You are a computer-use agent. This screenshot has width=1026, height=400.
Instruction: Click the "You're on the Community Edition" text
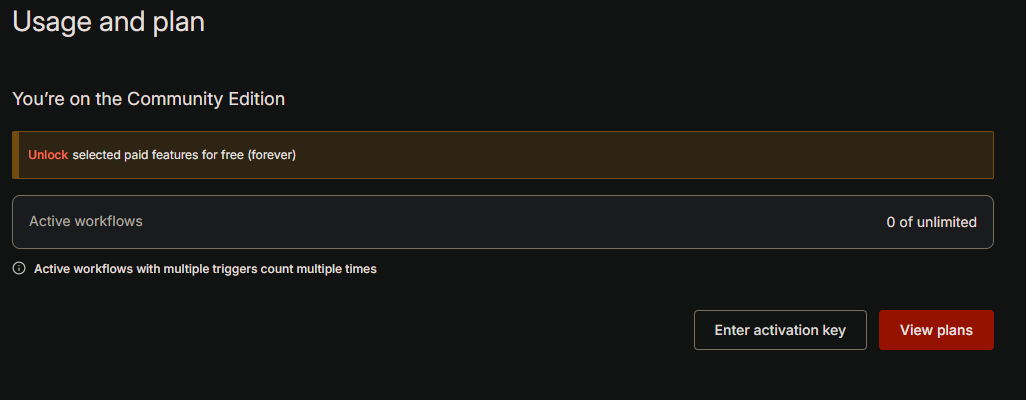(x=149, y=99)
